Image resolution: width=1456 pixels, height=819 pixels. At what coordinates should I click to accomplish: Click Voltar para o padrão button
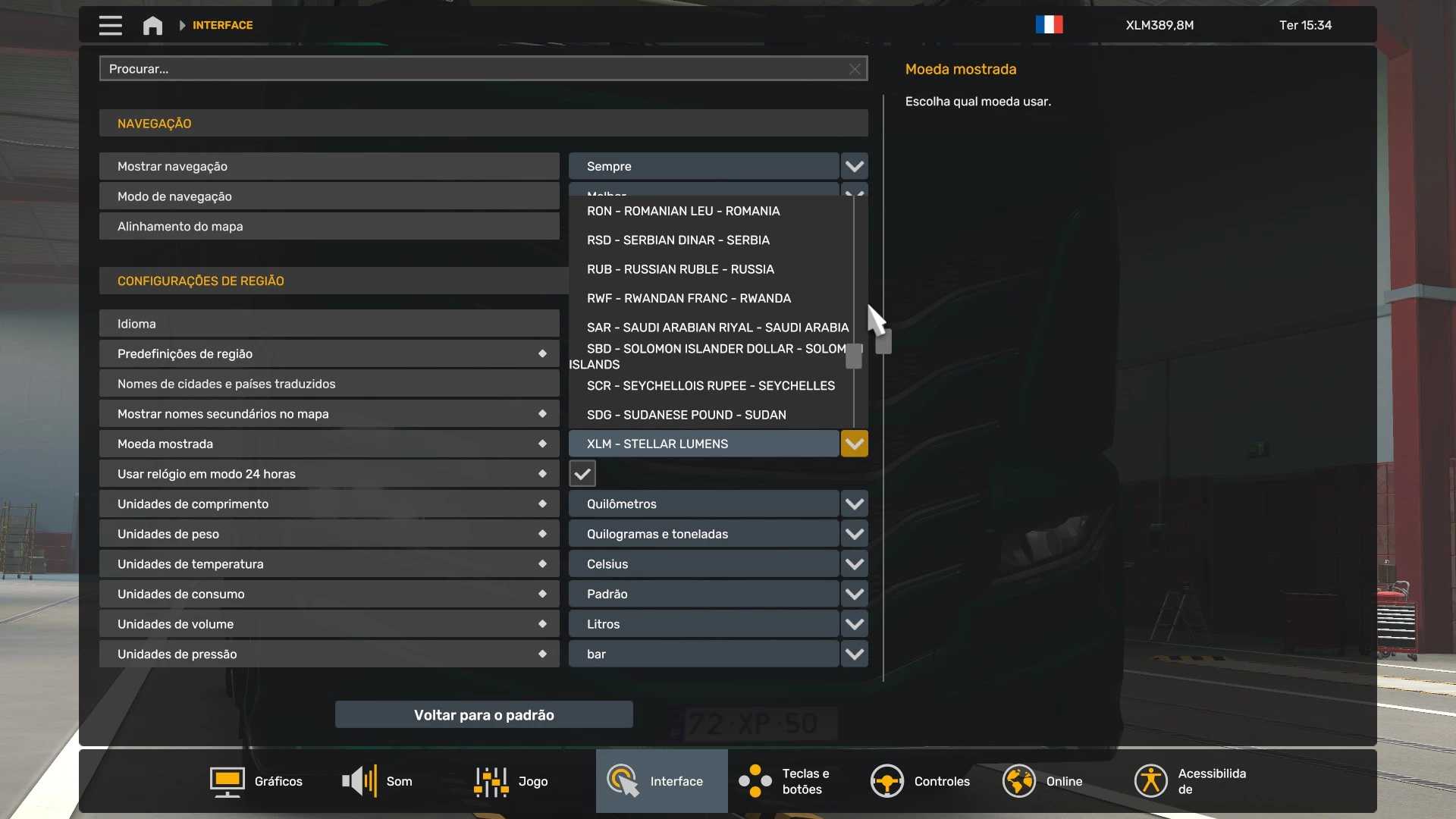pos(484,714)
